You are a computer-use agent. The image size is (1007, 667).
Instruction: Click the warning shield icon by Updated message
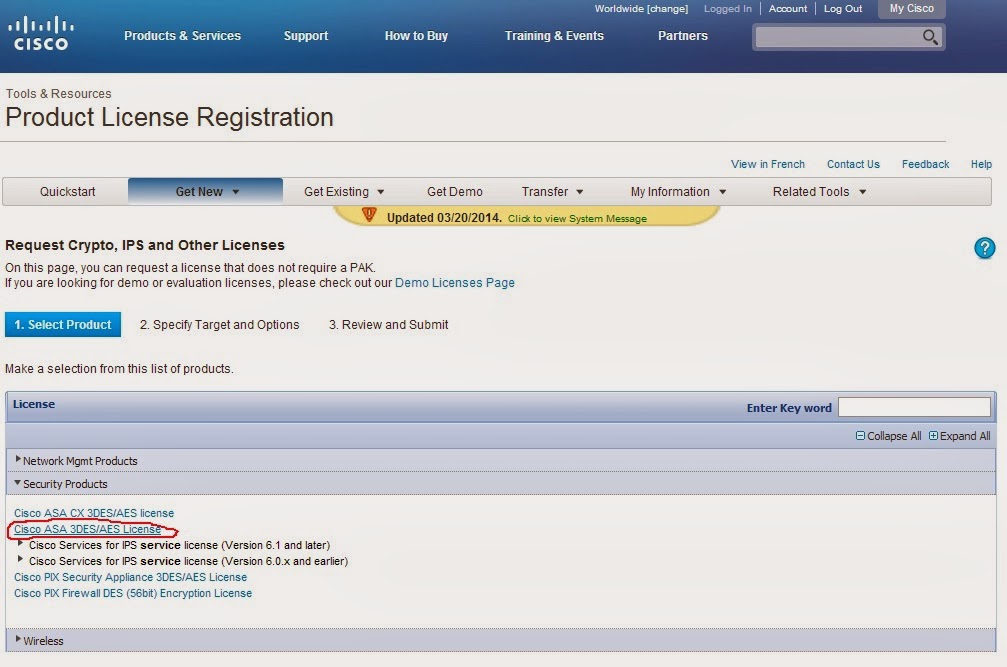pos(369,214)
